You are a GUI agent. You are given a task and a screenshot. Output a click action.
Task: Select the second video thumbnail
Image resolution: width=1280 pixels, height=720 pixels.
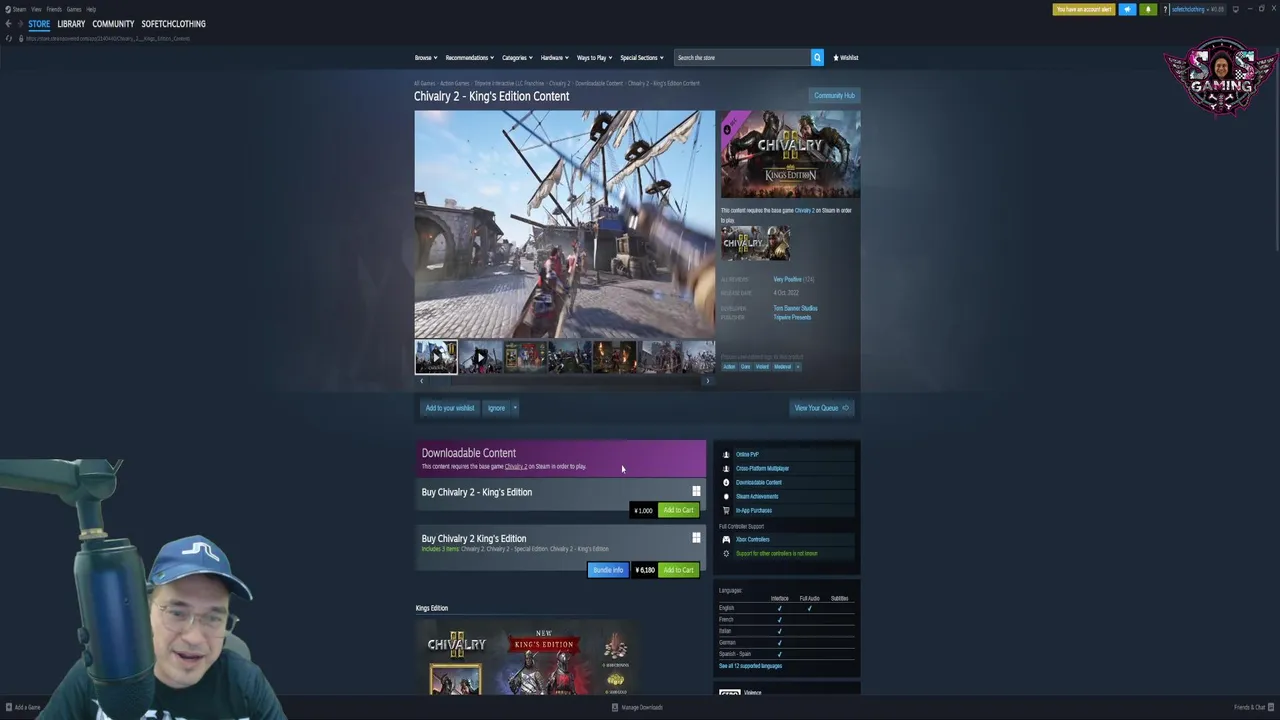point(480,357)
